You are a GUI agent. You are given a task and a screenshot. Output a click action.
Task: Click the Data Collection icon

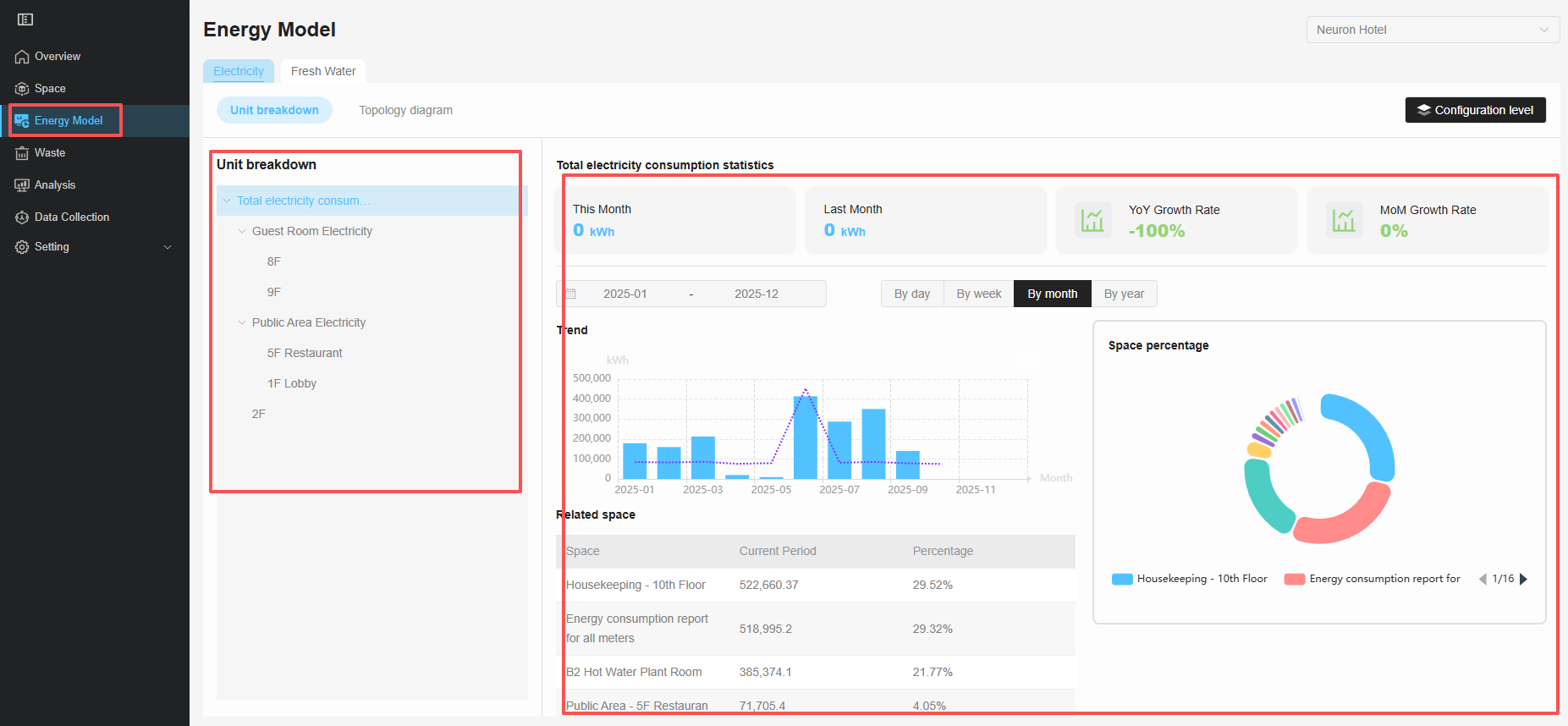point(22,217)
